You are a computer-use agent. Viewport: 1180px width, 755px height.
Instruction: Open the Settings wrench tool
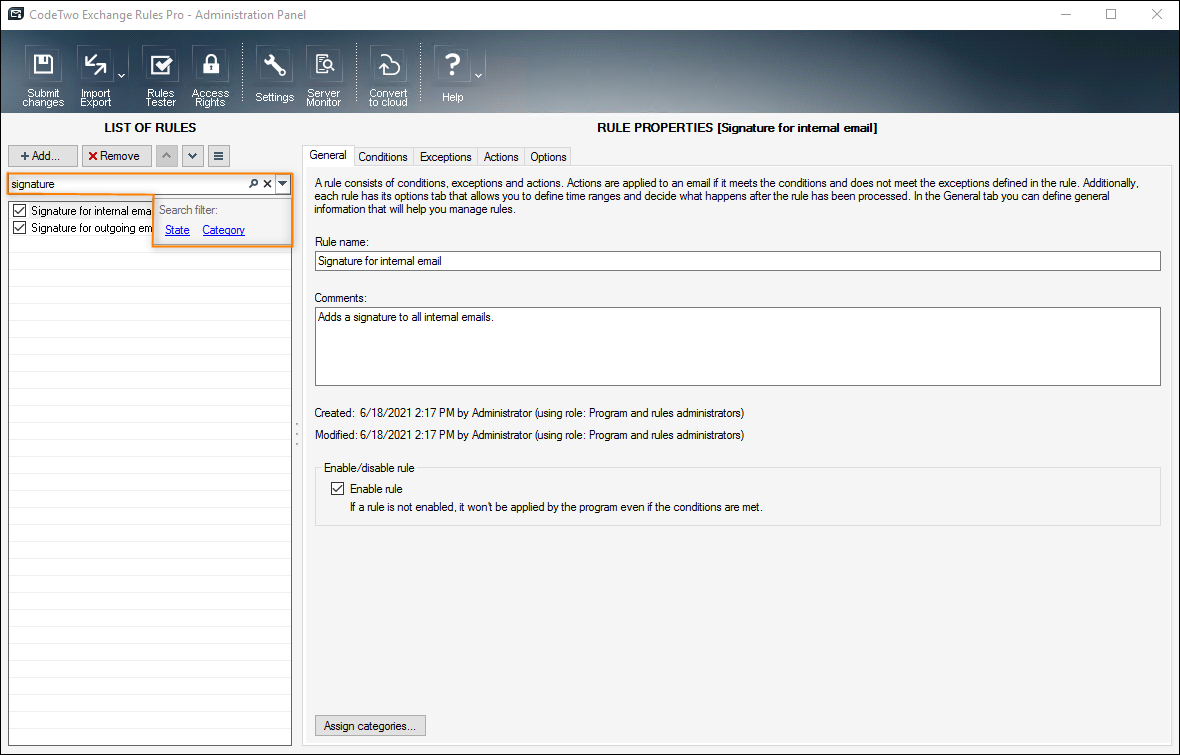coord(274,76)
